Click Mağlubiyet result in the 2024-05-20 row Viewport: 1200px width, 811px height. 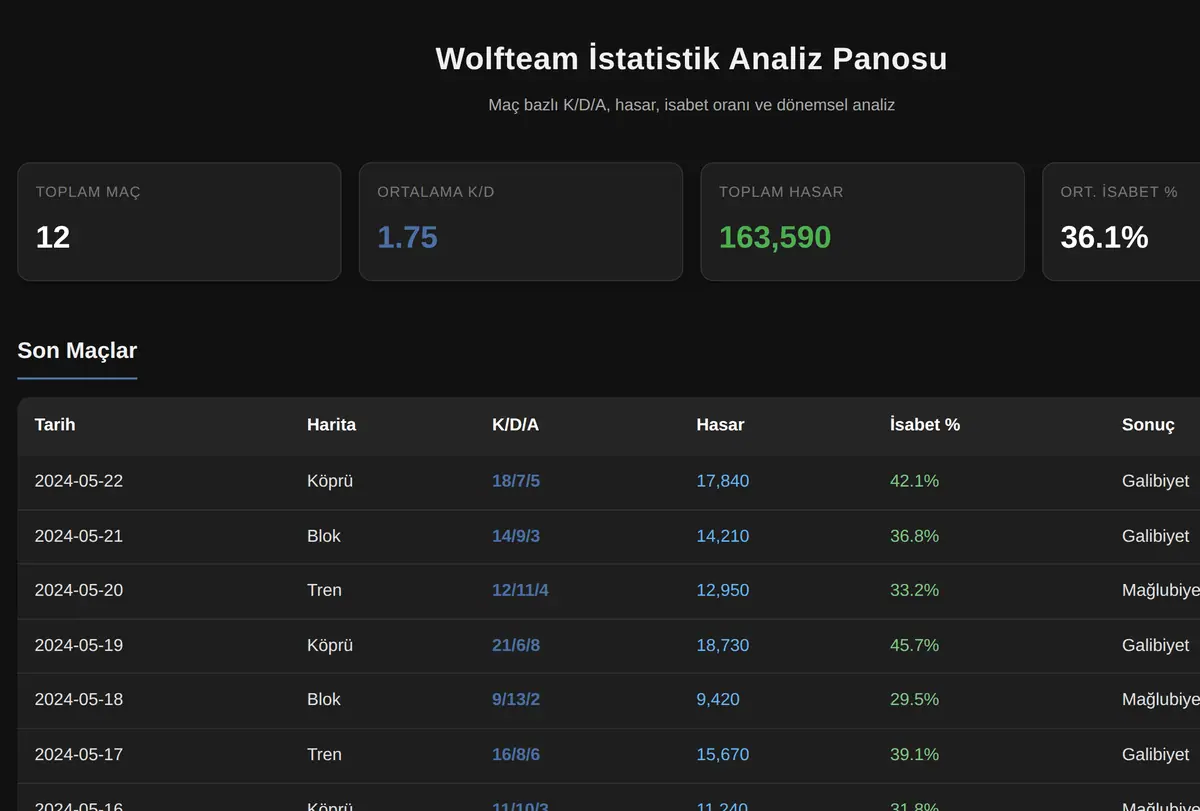click(x=1161, y=590)
